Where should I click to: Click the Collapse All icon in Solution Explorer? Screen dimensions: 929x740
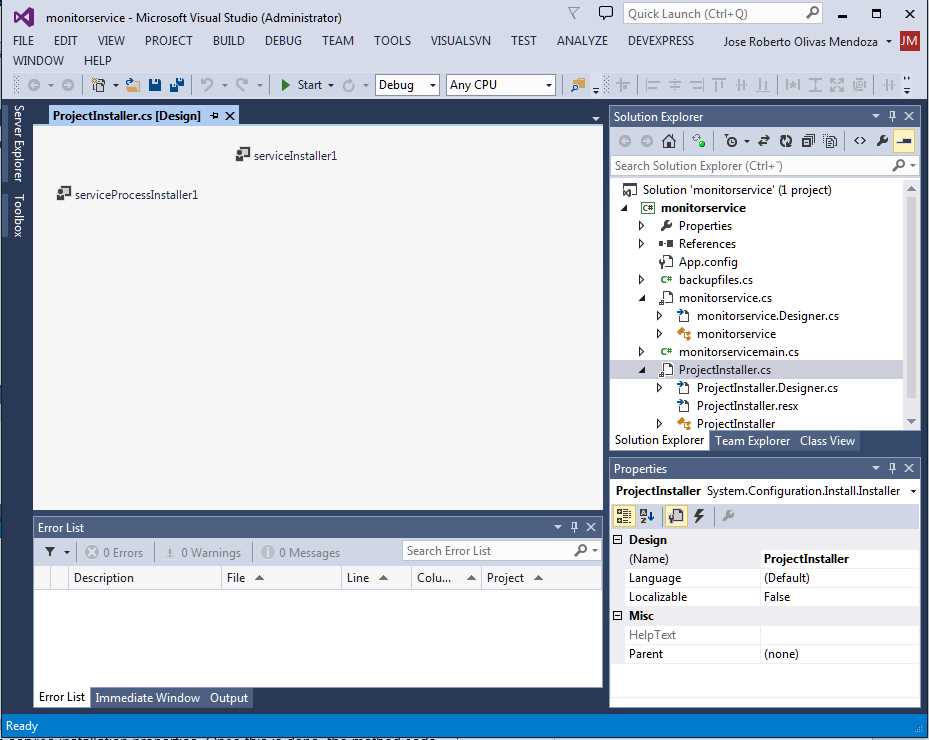click(808, 141)
